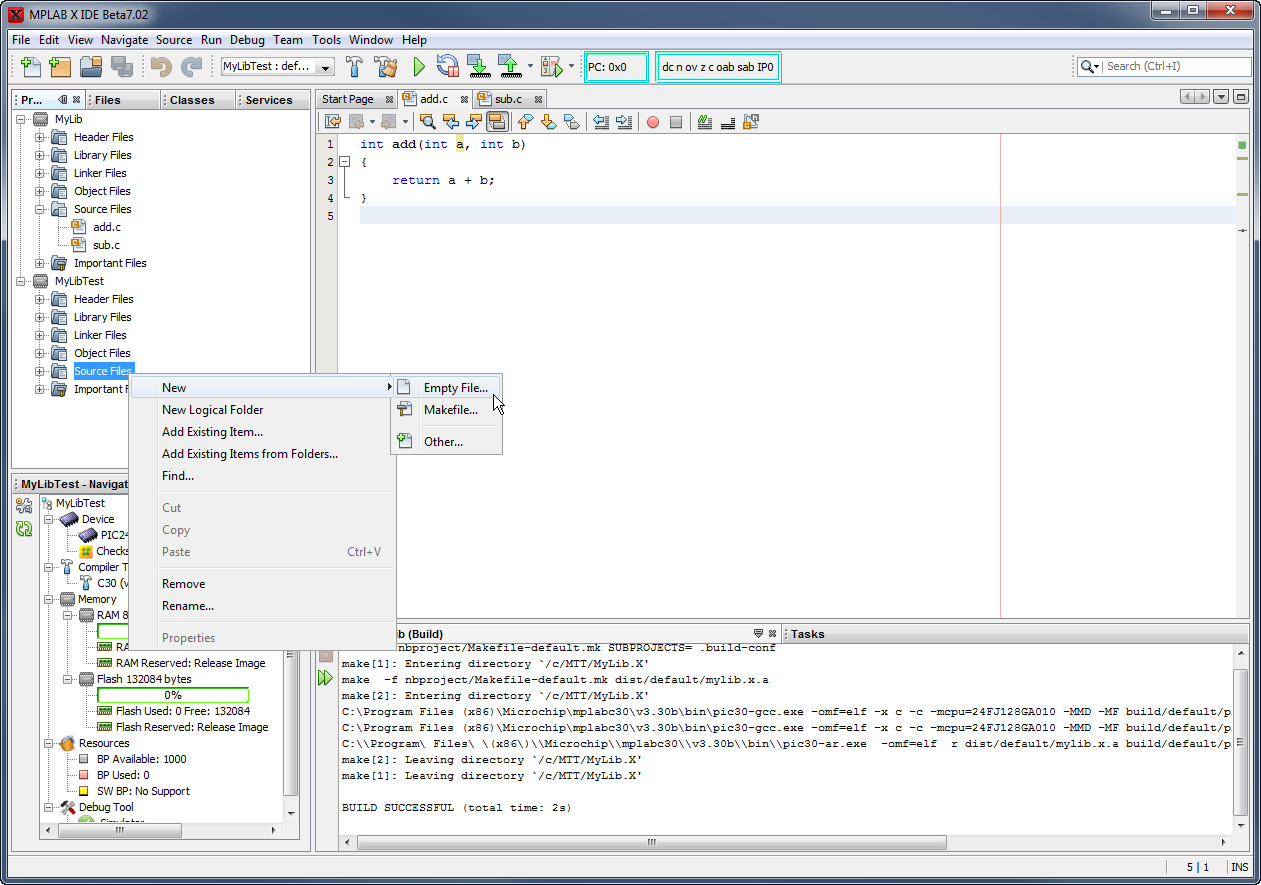Viewport: 1261px width, 885px height.
Task: Click the Flash usage 0% progress bar
Action: [173, 695]
